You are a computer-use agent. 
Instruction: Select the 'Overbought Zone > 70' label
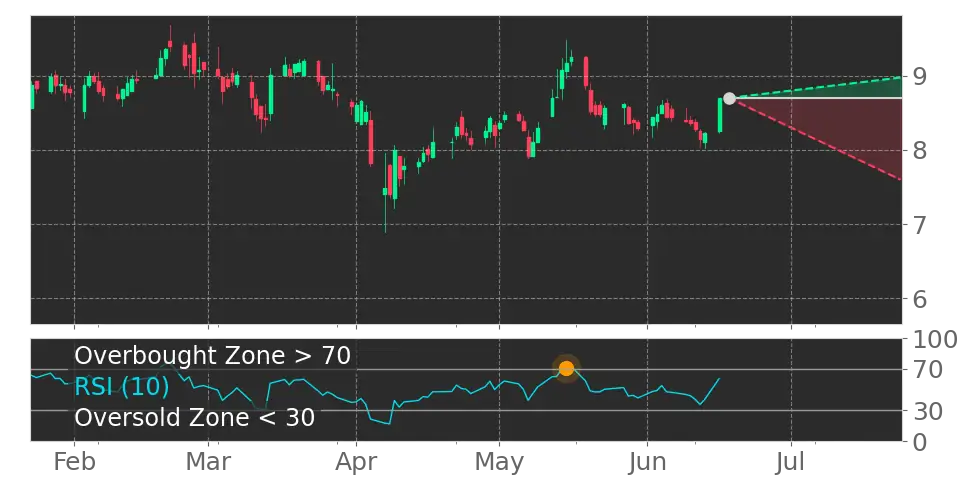tap(213, 356)
